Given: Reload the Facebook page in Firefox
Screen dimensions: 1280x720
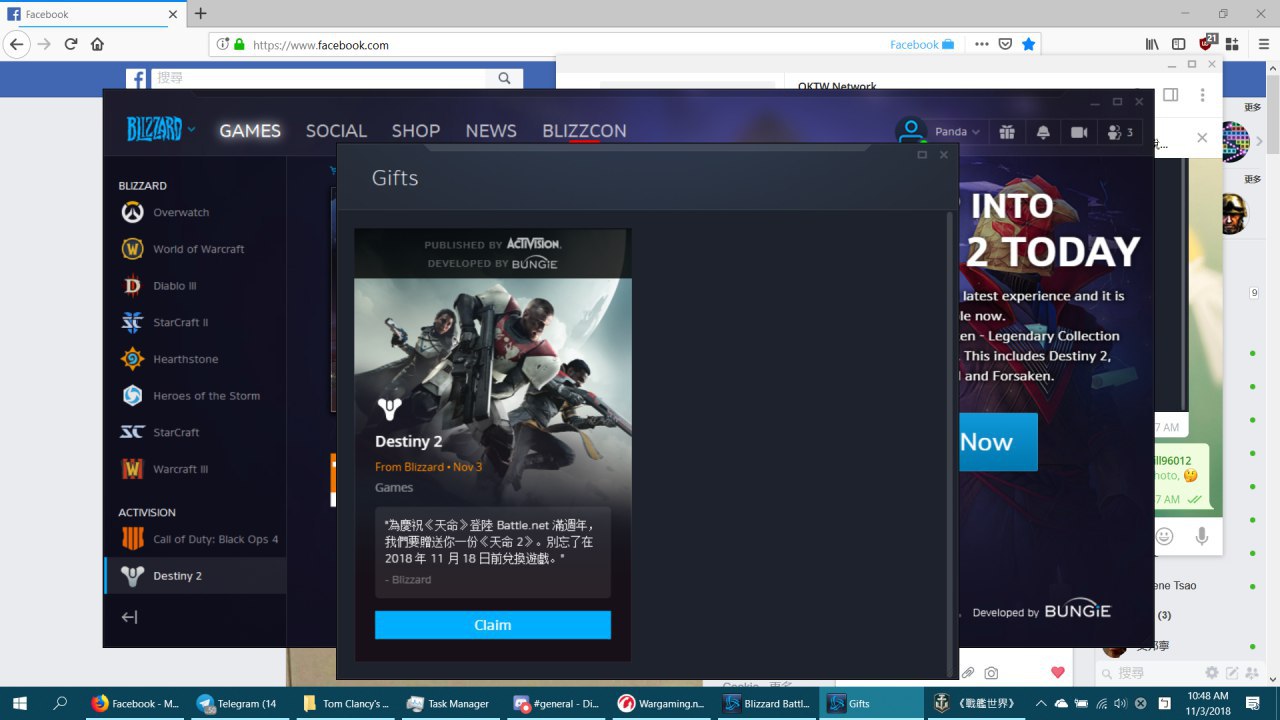Looking at the screenshot, I should 71,44.
